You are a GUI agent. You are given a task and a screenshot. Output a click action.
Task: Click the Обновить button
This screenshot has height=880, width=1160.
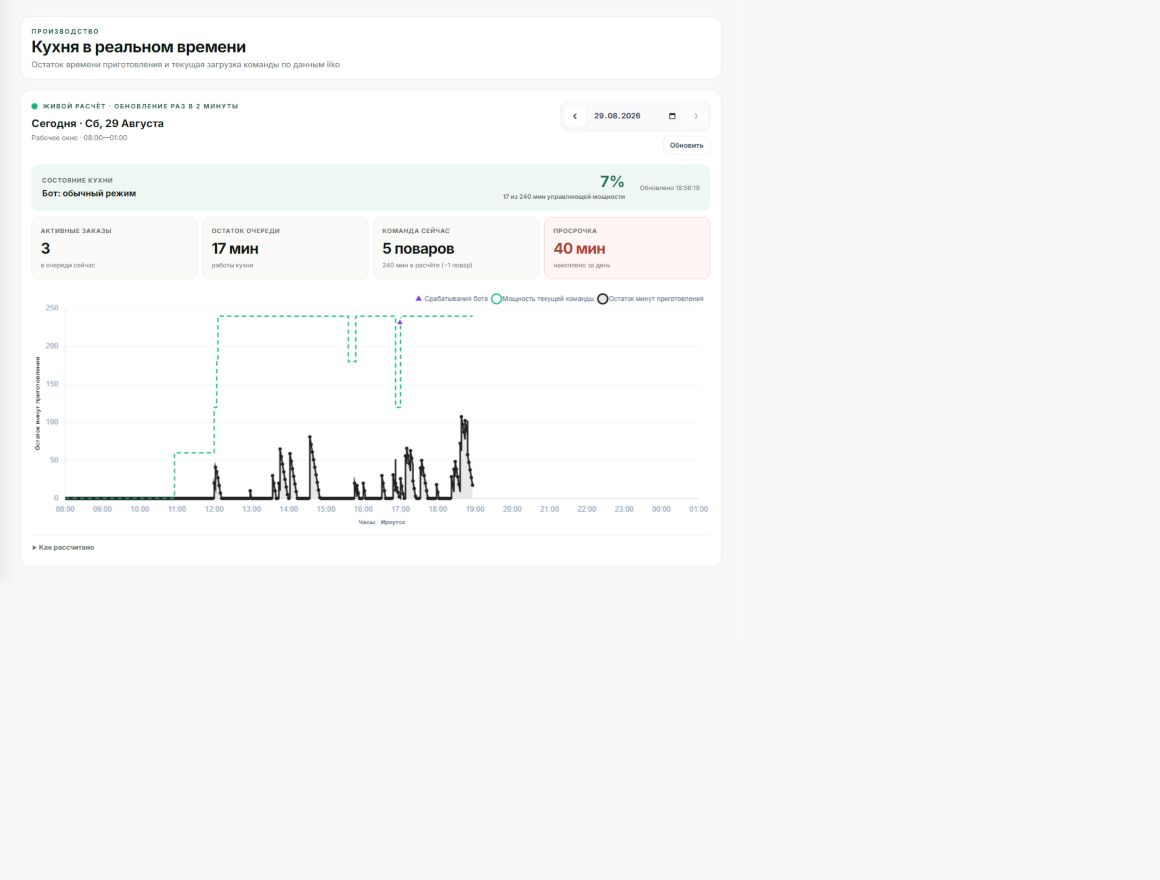(687, 146)
